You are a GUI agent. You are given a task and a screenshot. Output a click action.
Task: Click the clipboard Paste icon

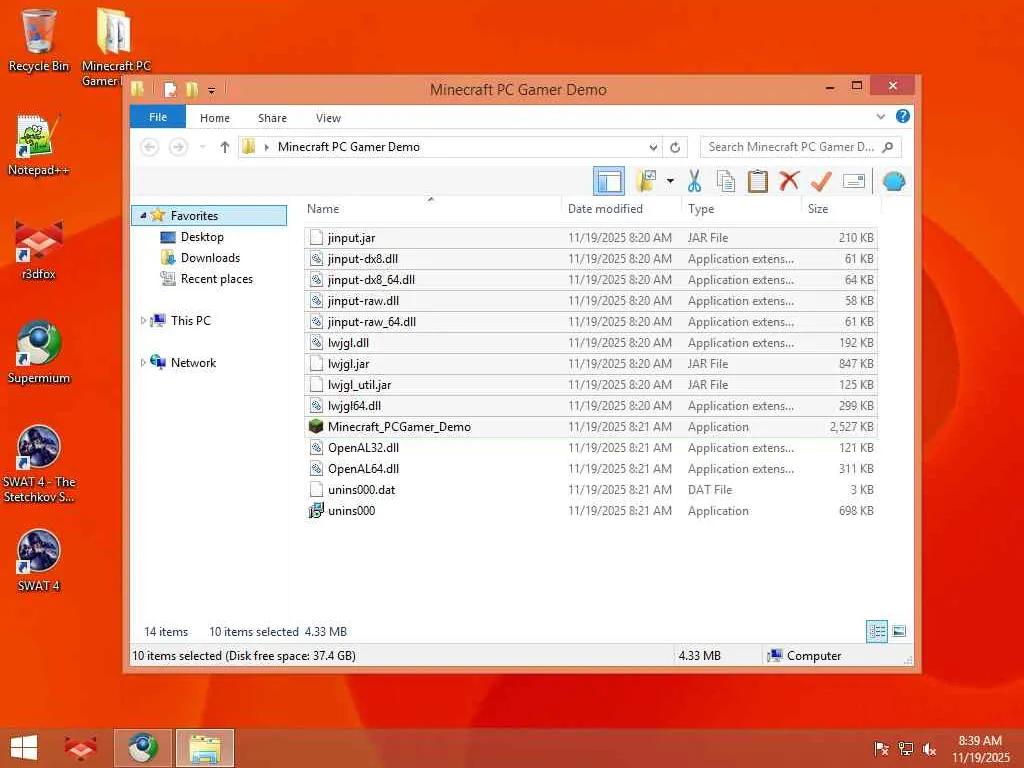pos(758,181)
